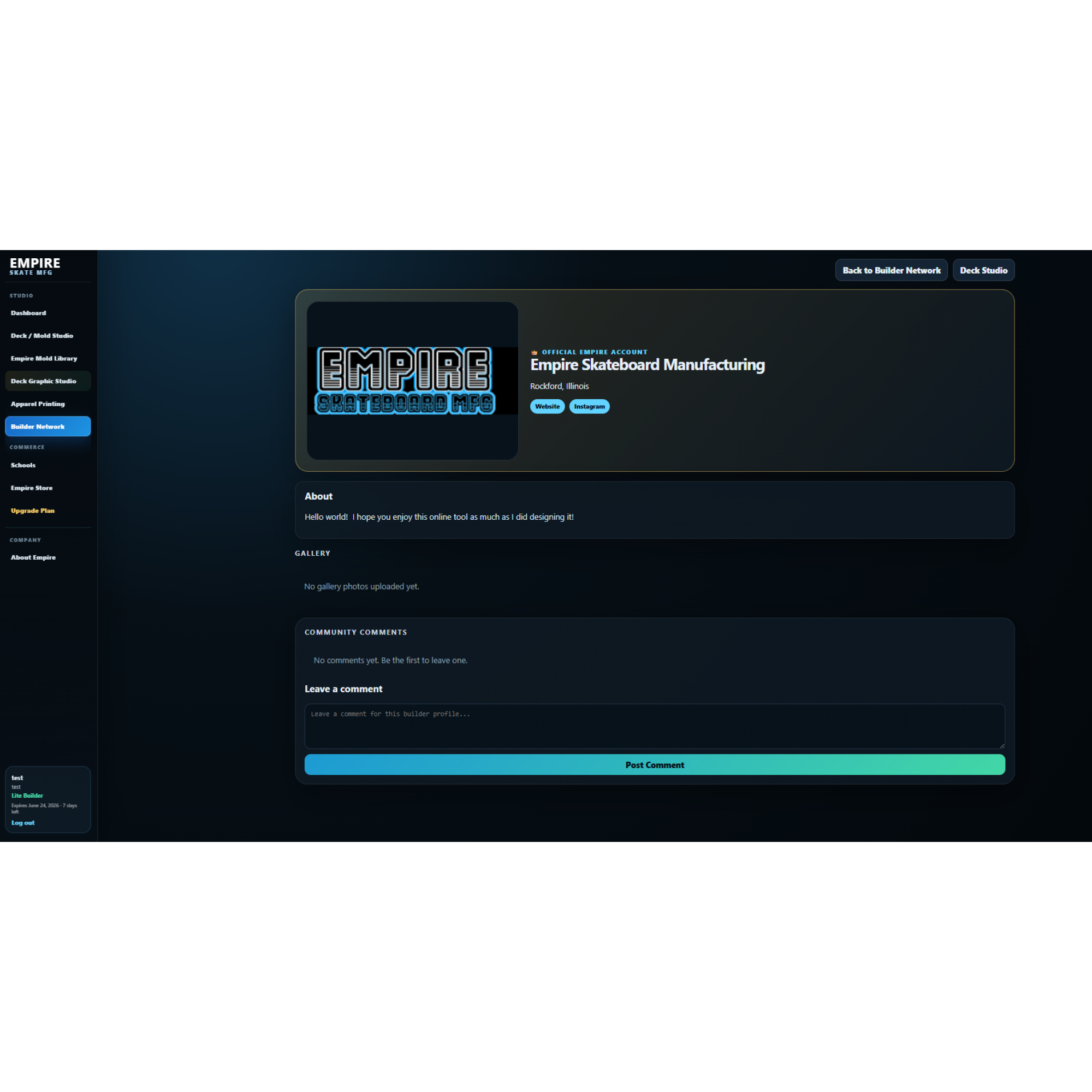Select the Builder Network sidebar item
This screenshot has width=1092, height=1092.
coord(48,427)
